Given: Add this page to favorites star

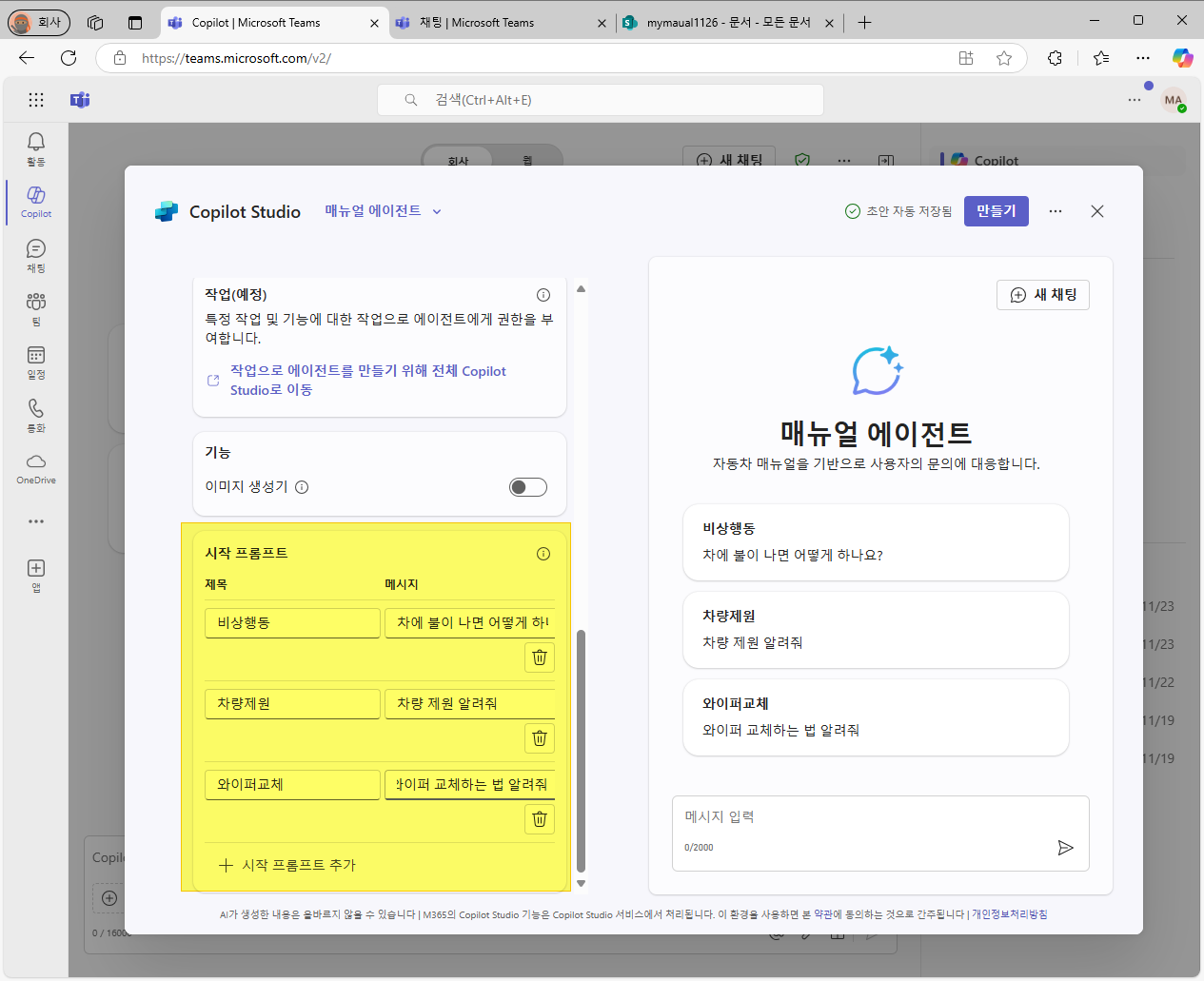Looking at the screenshot, I should click(x=1004, y=58).
